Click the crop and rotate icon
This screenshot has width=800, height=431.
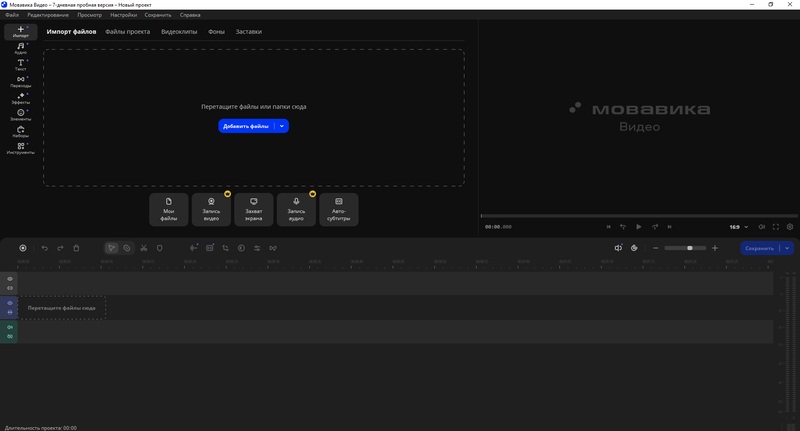226,248
